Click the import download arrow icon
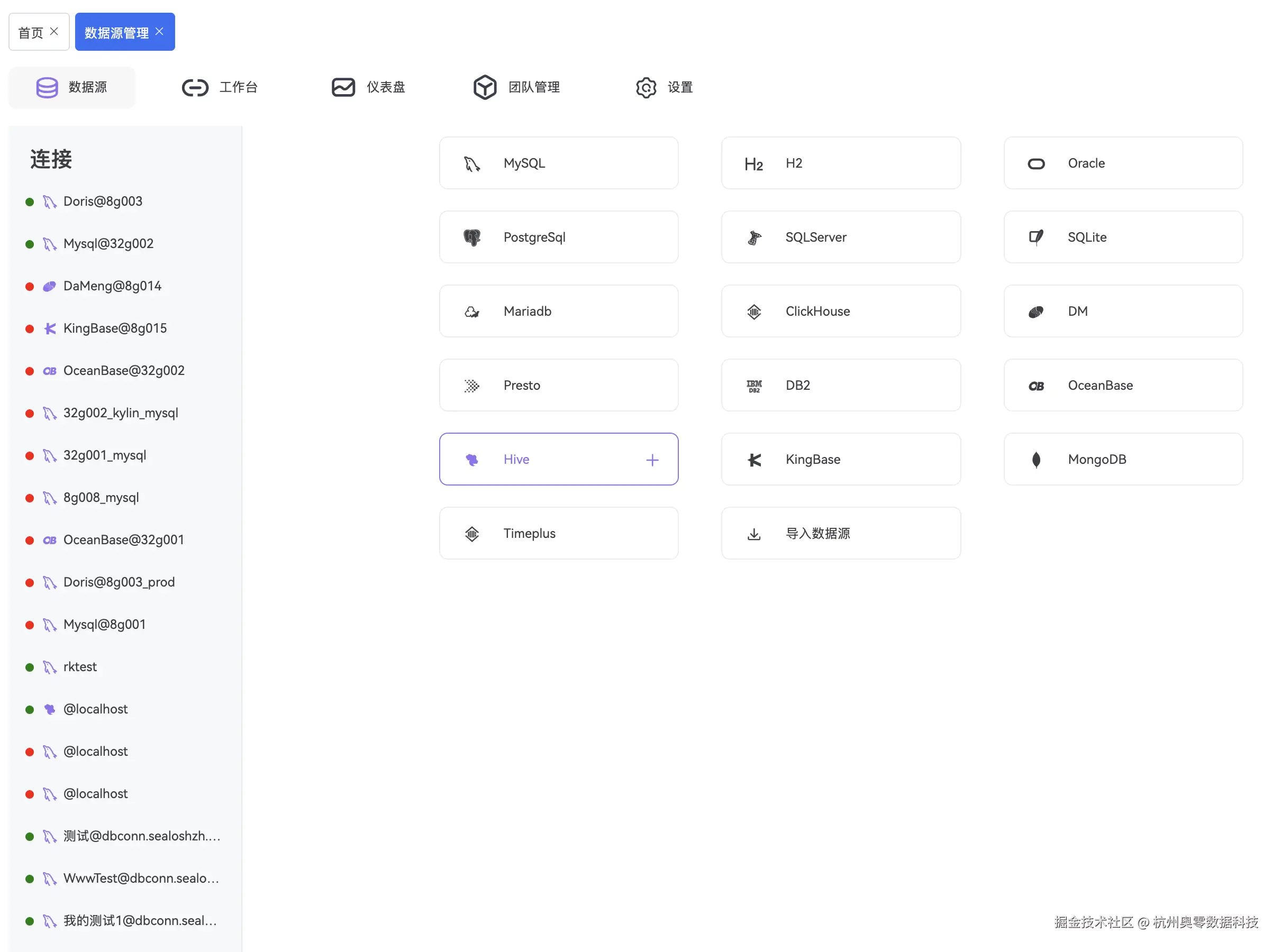The height and width of the screenshot is (952, 1281). tap(753, 534)
